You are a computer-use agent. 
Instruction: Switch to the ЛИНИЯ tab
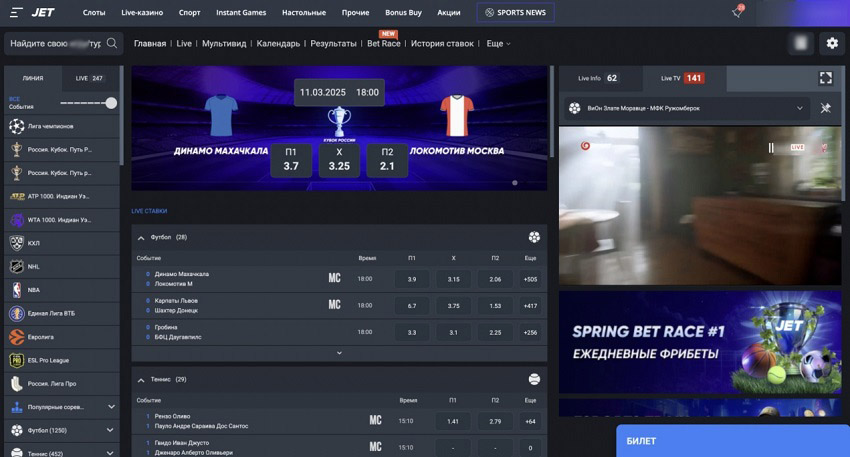coord(33,78)
